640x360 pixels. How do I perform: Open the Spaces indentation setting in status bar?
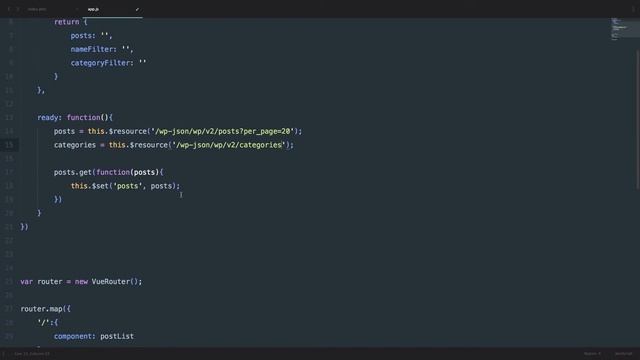[x=592, y=353]
